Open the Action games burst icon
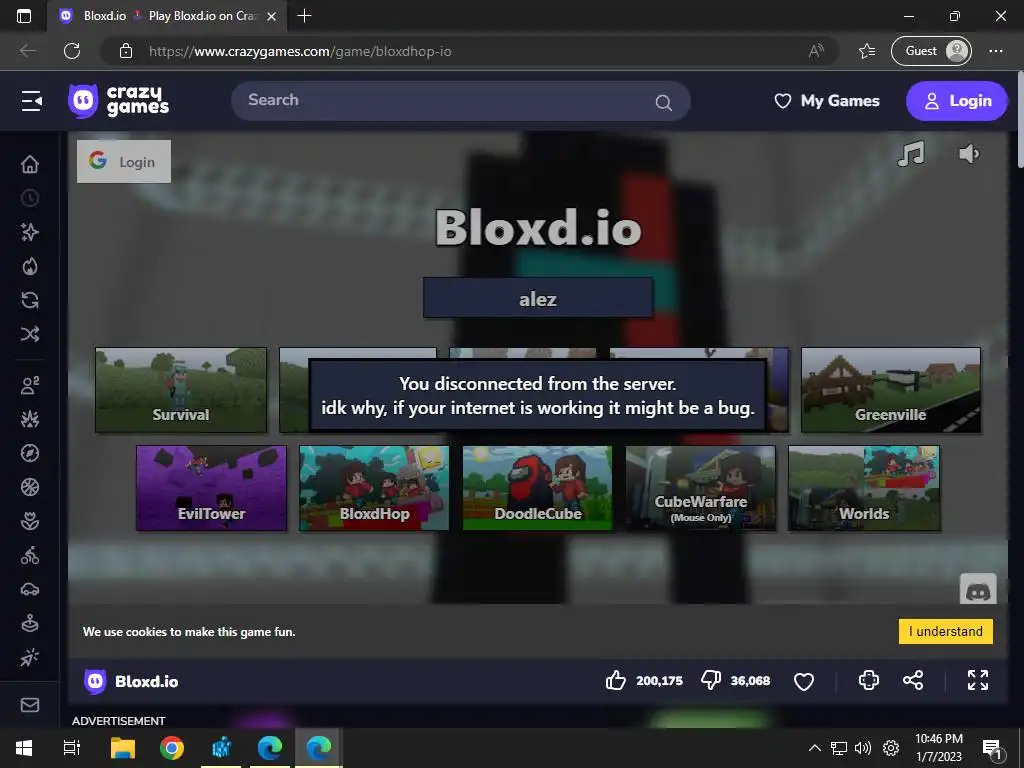The width and height of the screenshot is (1024, 768). pos(30,419)
